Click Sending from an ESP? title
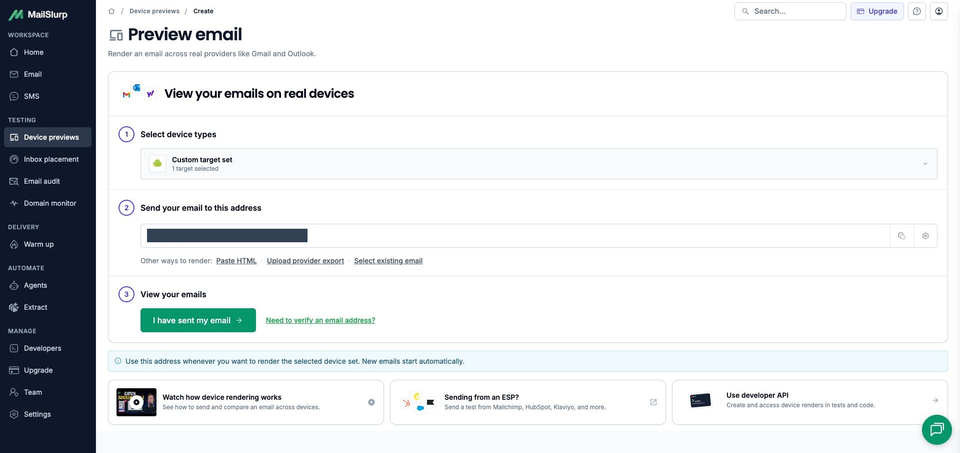The image size is (960, 453). pos(482,397)
